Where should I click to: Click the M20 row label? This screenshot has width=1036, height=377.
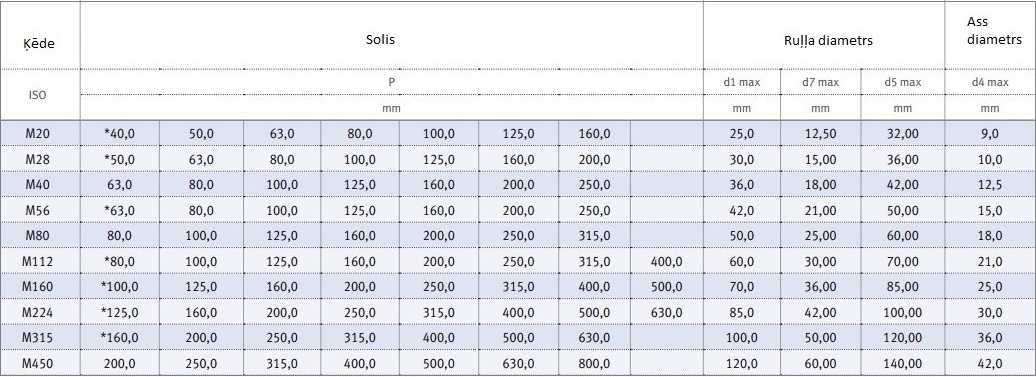pyautogui.click(x=38, y=133)
